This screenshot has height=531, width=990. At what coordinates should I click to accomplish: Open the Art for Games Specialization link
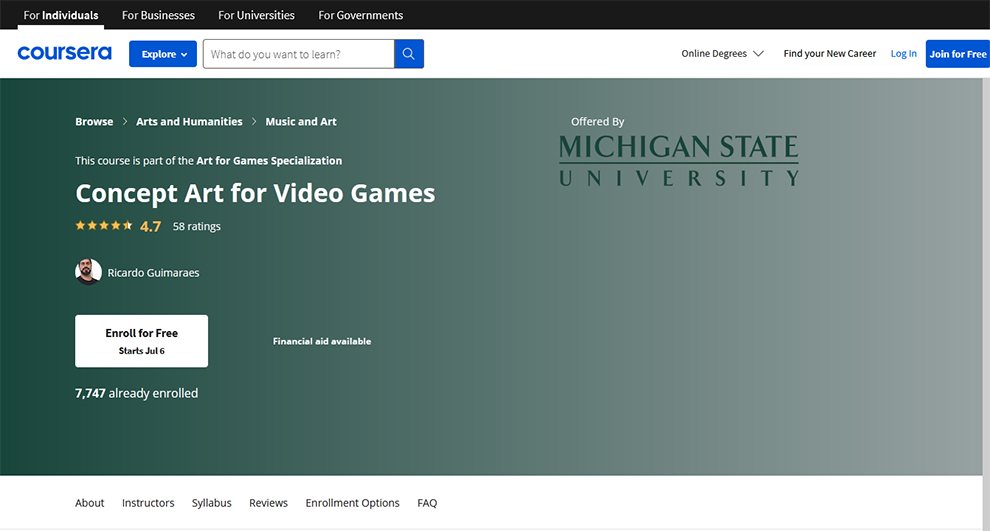click(x=269, y=160)
